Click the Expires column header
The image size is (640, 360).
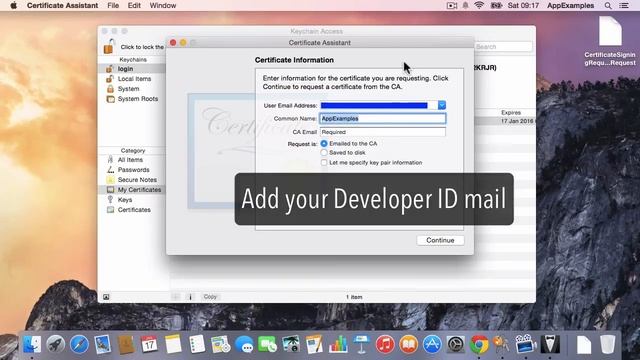tap(511, 112)
